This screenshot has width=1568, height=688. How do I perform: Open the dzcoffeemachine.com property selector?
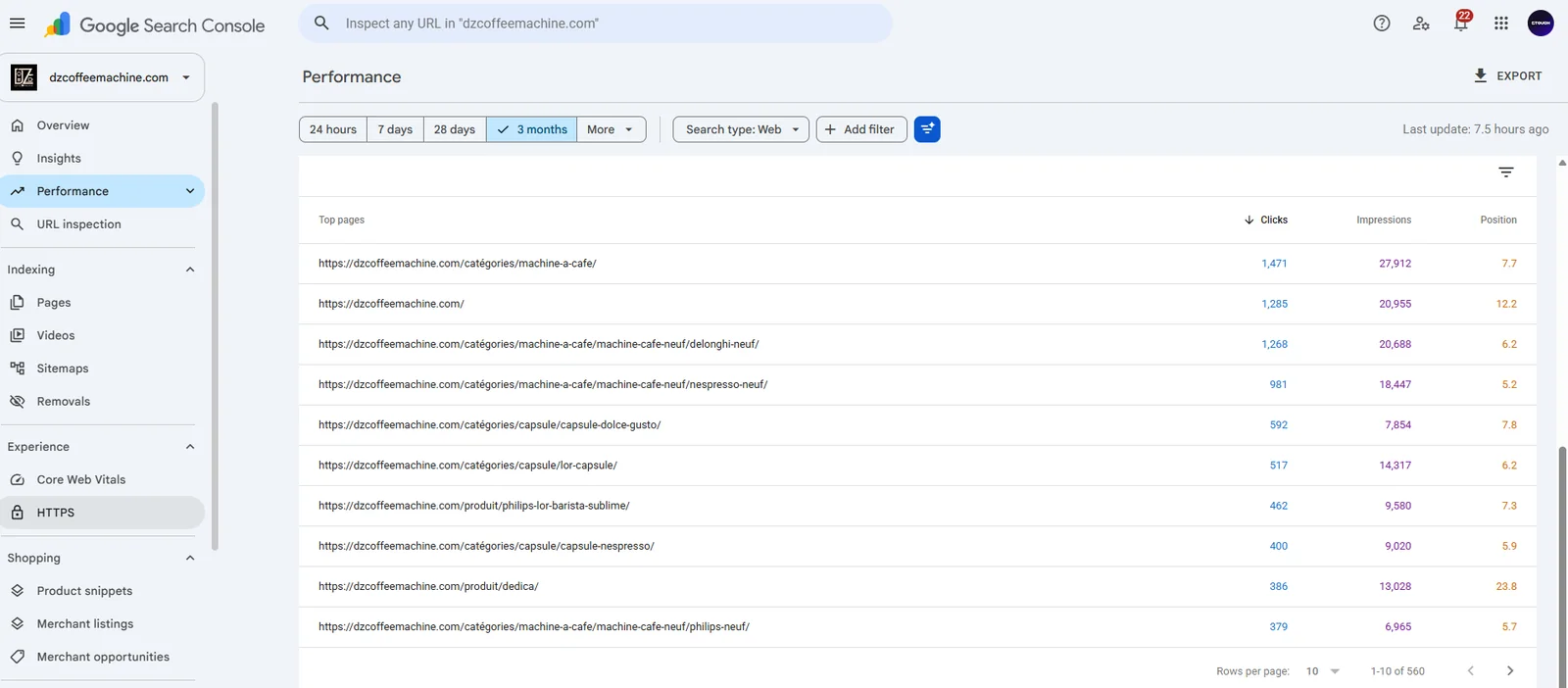point(103,77)
